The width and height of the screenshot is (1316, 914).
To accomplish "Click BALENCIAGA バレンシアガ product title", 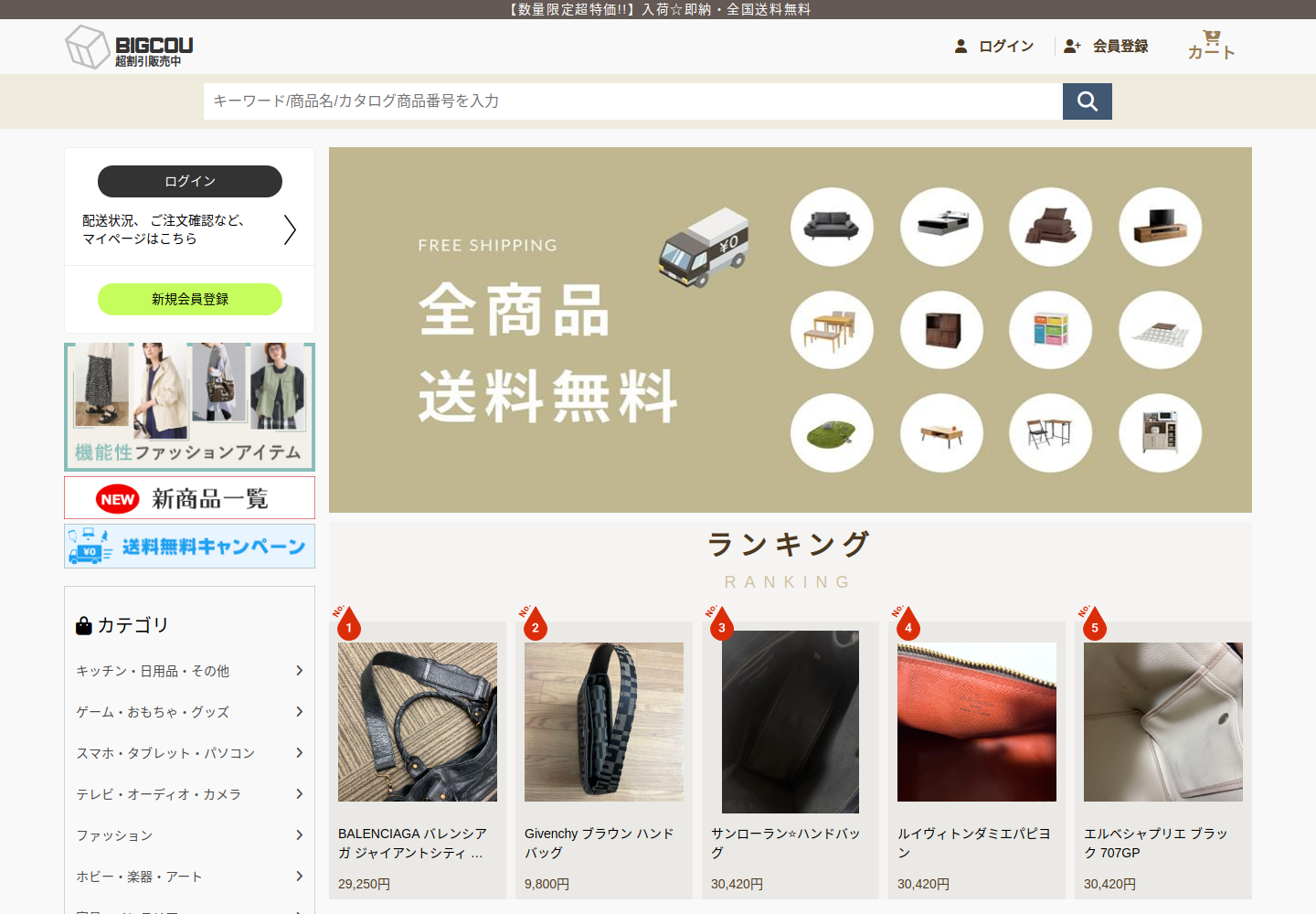I will click(413, 843).
